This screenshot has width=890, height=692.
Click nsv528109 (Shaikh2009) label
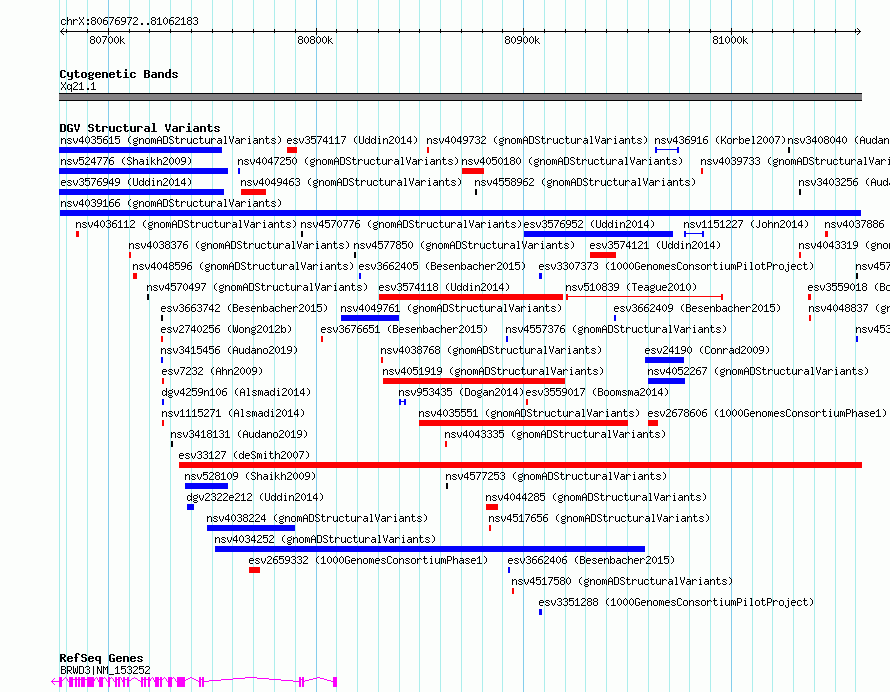(250, 476)
